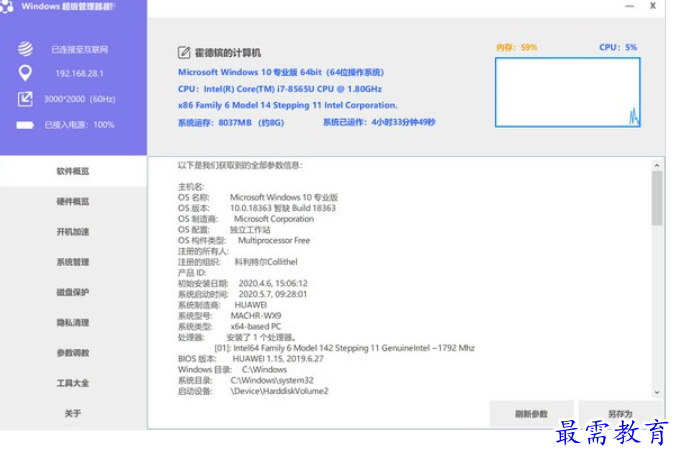Viewport: 677px width, 464px height.
Task: Click the battery power icon
Action: [25, 125]
